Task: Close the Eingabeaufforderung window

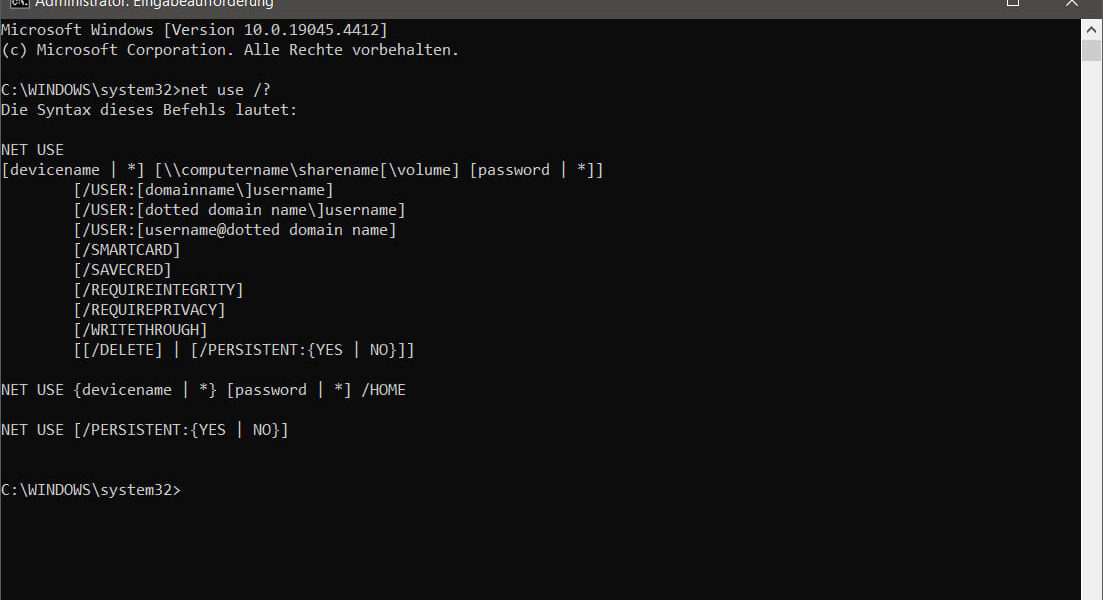Action: [x=1071, y=3]
